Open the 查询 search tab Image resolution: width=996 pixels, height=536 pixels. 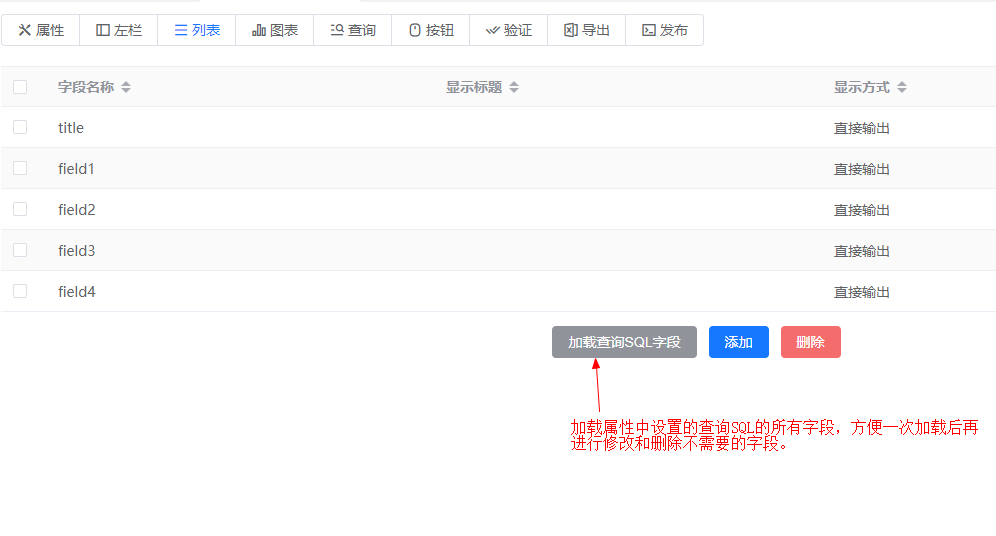coord(353,30)
